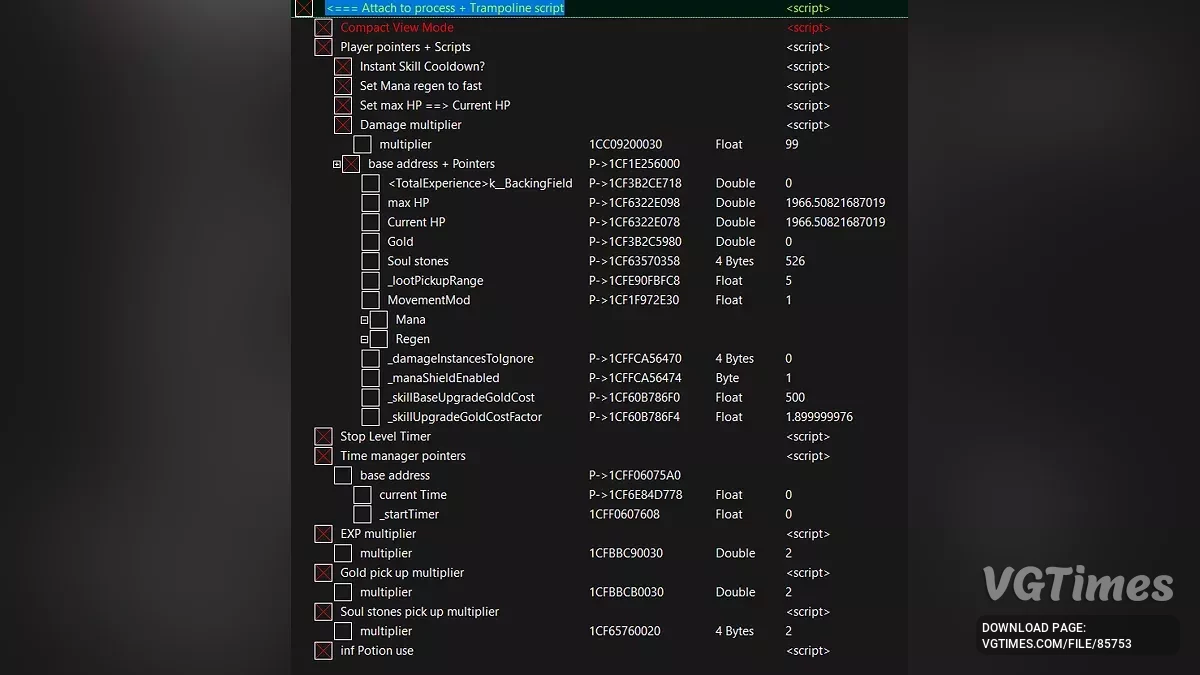Viewport: 1200px width, 675px height.
Task: Click the value 1.899999976
Action: [x=819, y=417]
